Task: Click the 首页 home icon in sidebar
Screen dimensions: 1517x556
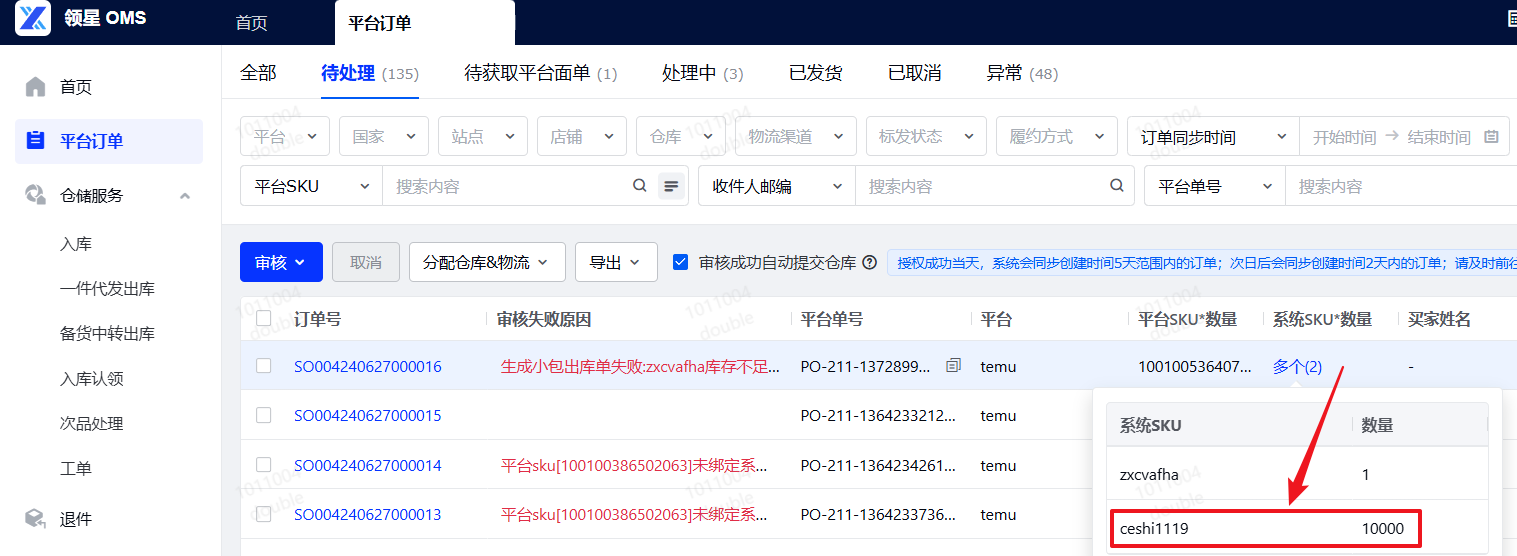Action: click(x=36, y=87)
